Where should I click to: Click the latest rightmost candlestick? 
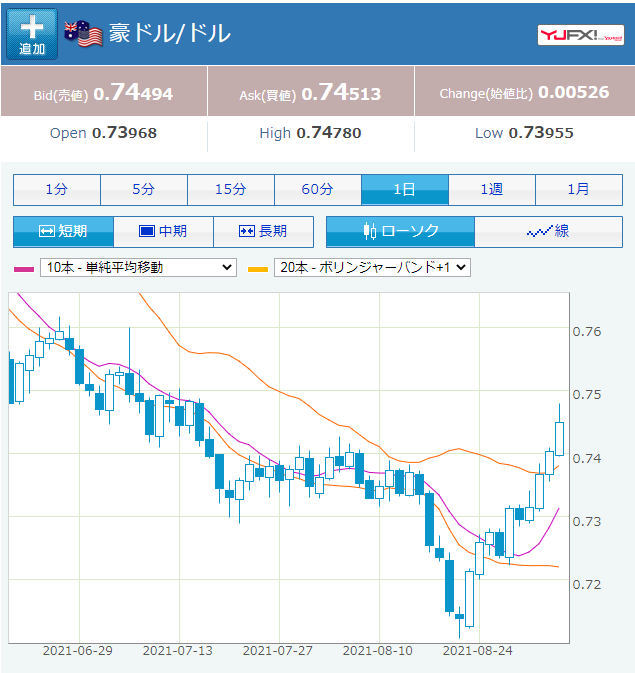[559, 439]
